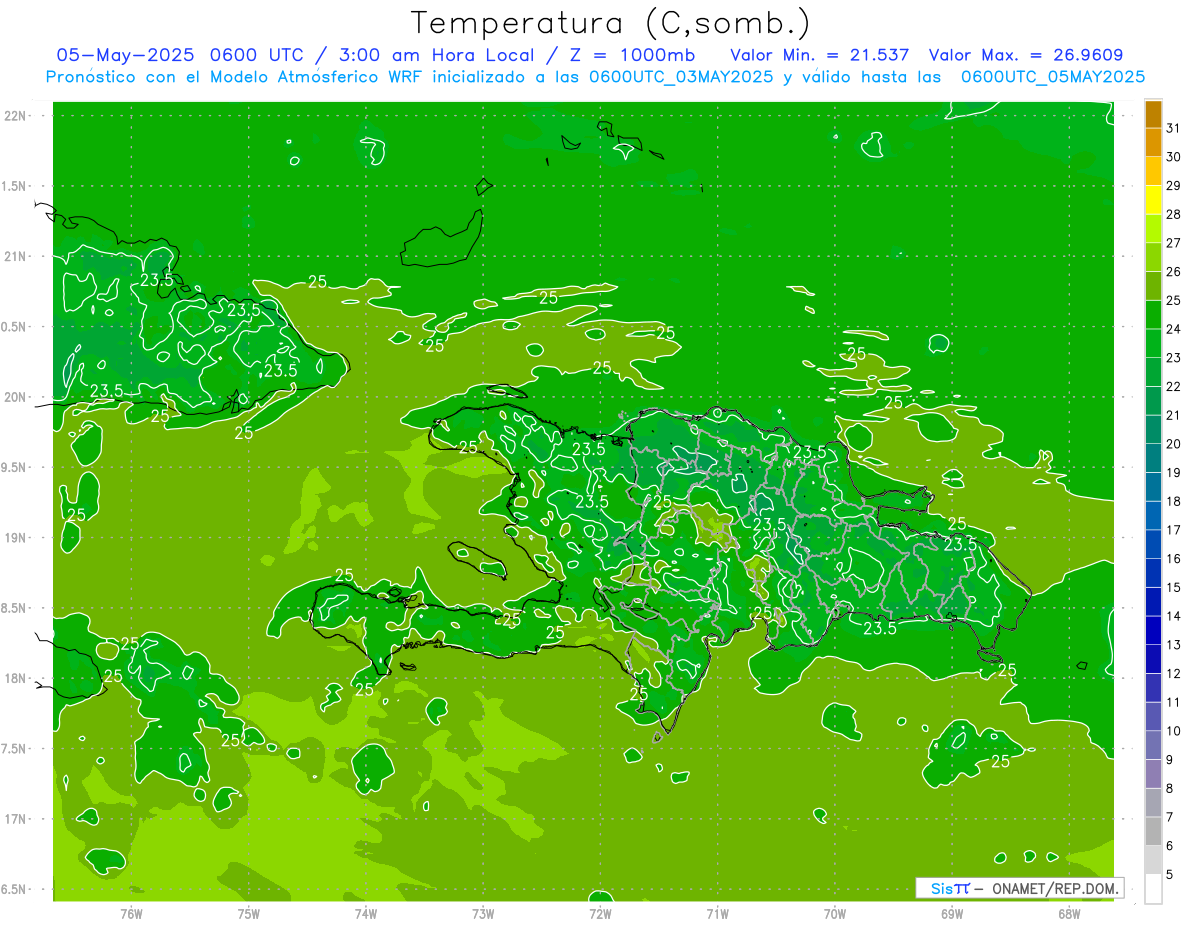The image size is (1200, 927).
Task: Click the '18N' latitude axis label
Action: (x=16, y=679)
